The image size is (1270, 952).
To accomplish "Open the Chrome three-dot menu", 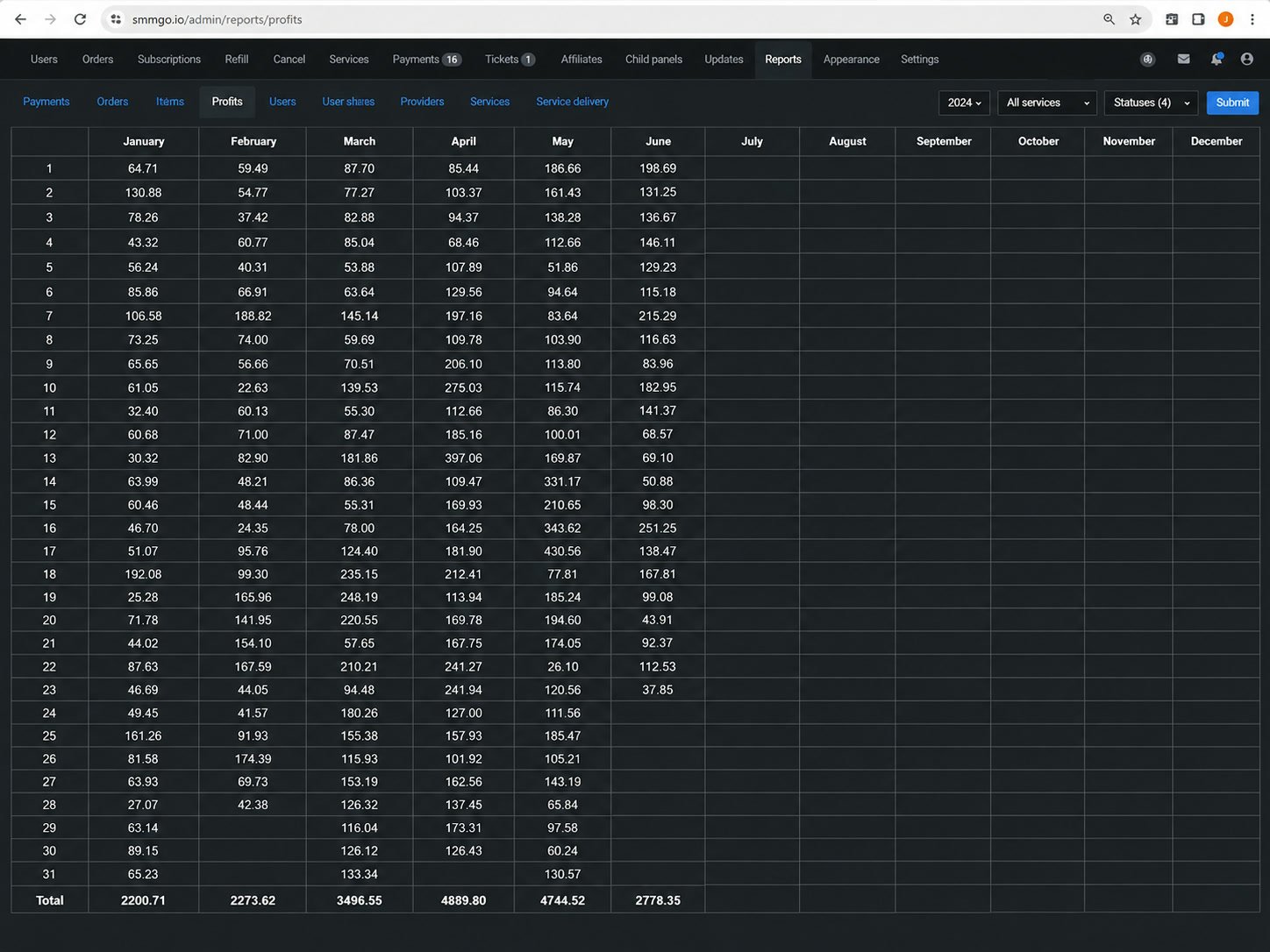I will click(x=1252, y=19).
